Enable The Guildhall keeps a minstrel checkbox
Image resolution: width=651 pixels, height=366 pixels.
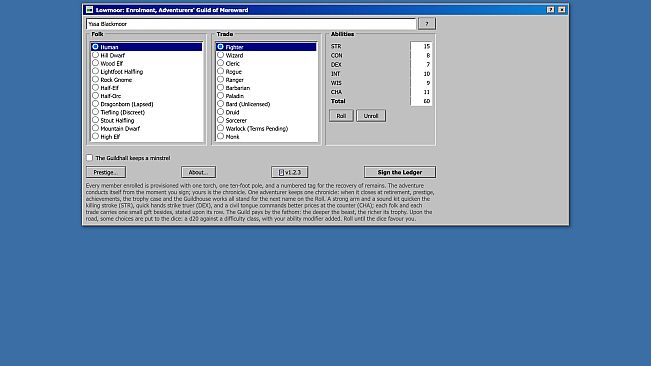pos(89,158)
